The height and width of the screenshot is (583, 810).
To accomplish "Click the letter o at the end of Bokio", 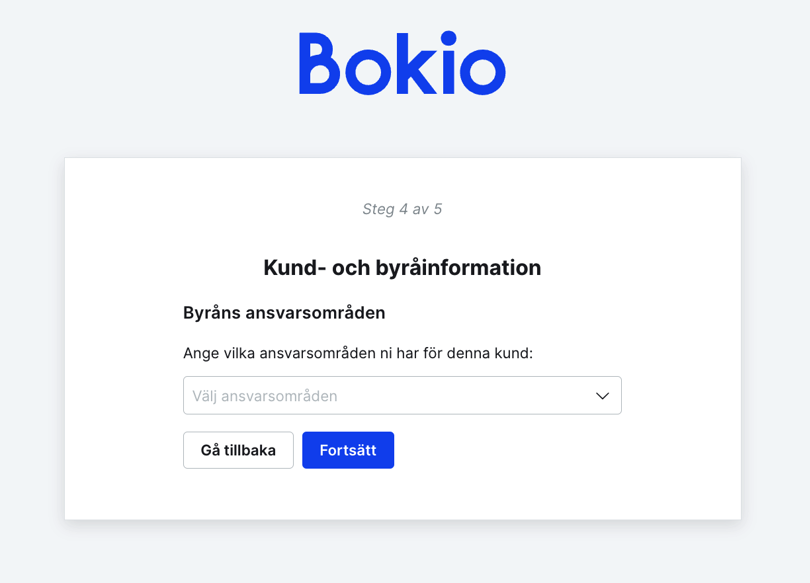I will point(482,70).
